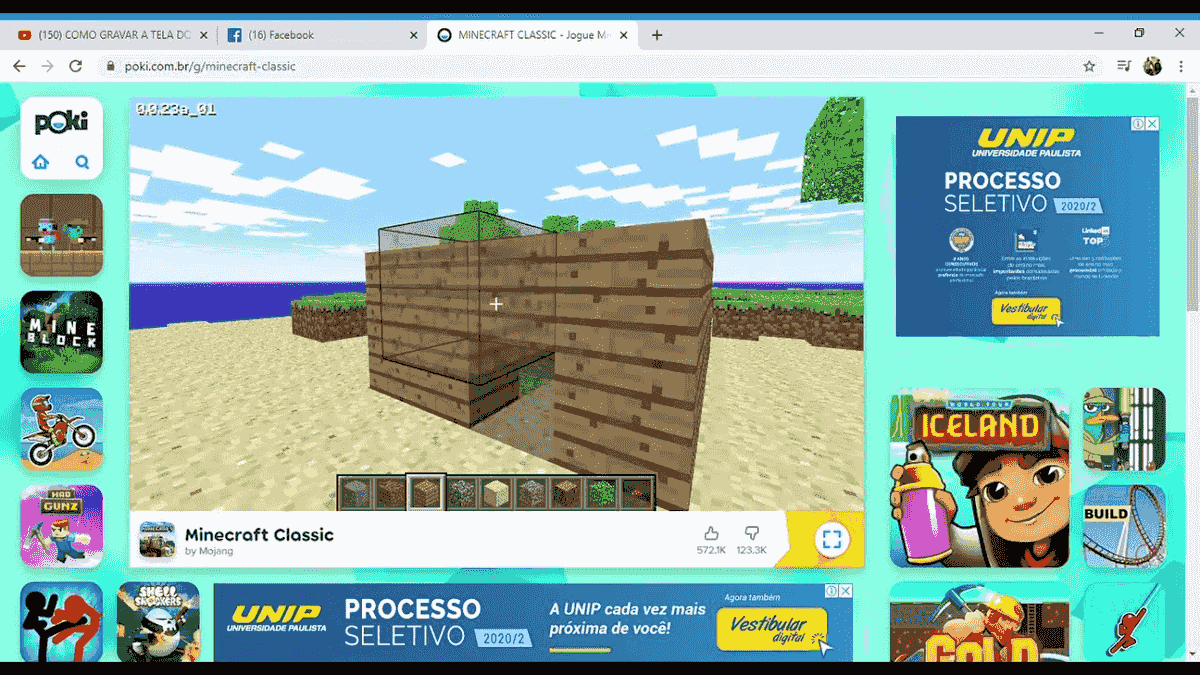The image size is (1200, 675).
Task: Select the highlighted wood planks hotbar slot
Action: [425, 492]
